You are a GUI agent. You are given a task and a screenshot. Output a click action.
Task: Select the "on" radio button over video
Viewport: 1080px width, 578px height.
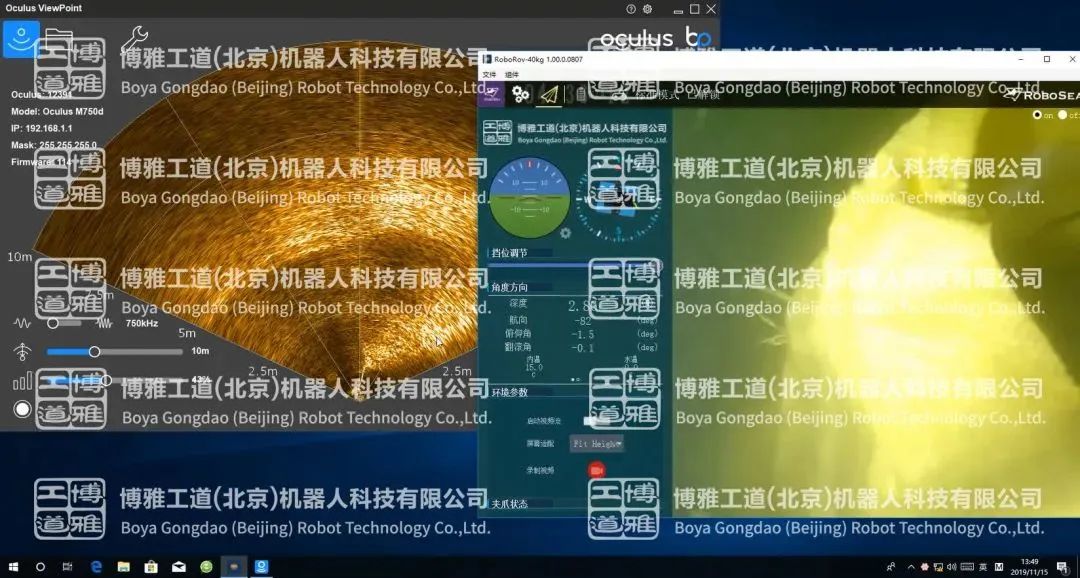point(1037,115)
